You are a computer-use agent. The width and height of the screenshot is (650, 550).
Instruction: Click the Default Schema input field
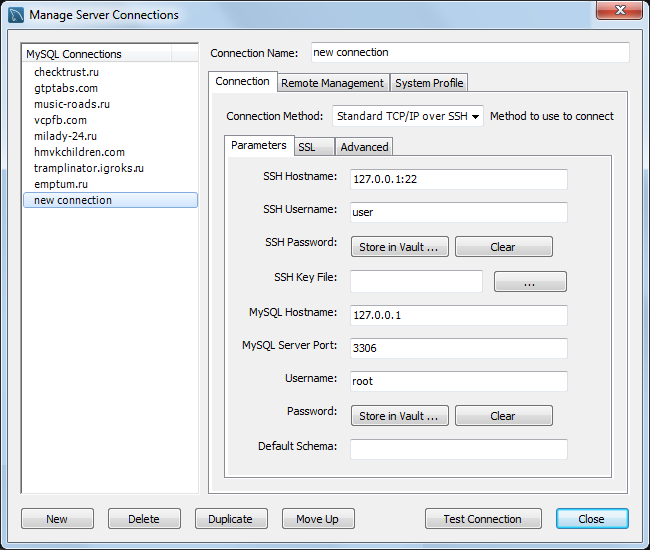pyautogui.click(x=458, y=449)
